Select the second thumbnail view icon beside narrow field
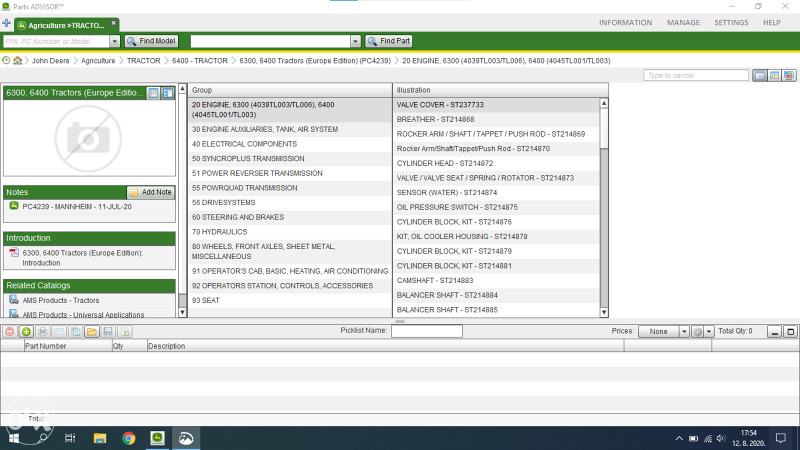This screenshot has width=800, height=450. 774,76
